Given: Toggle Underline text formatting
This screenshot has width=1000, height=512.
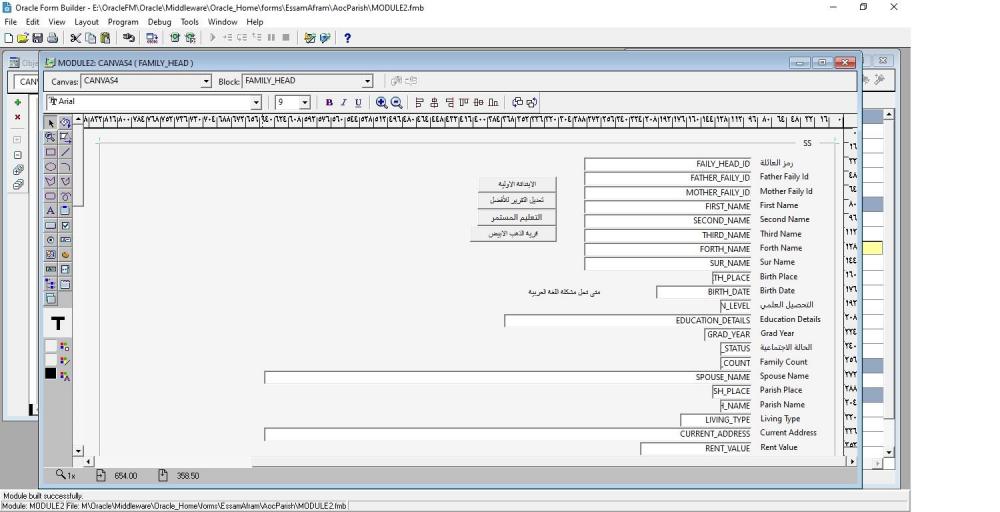Looking at the screenshot, I should [357, 102].
